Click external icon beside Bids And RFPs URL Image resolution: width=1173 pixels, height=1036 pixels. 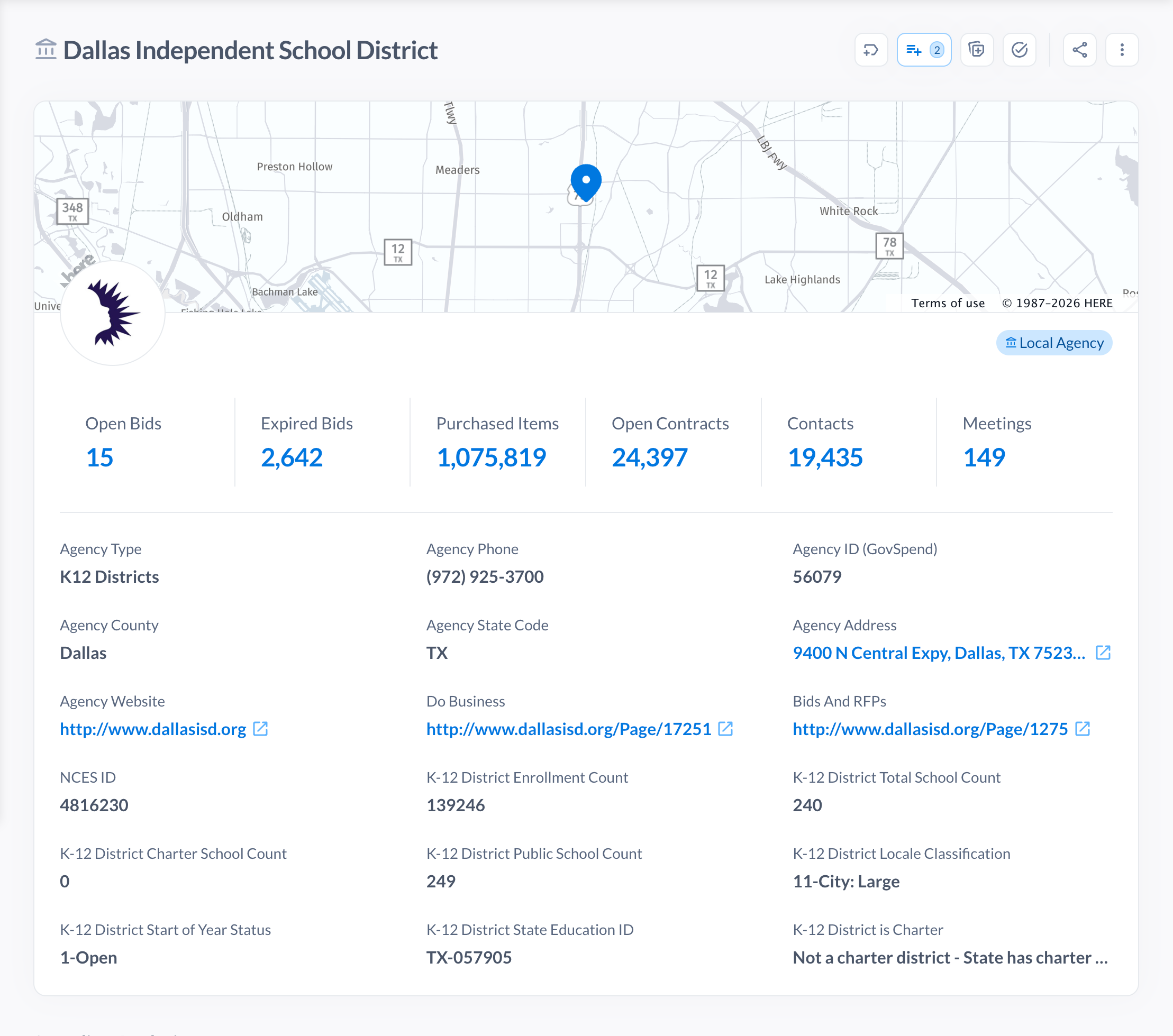click(1083, 729)
